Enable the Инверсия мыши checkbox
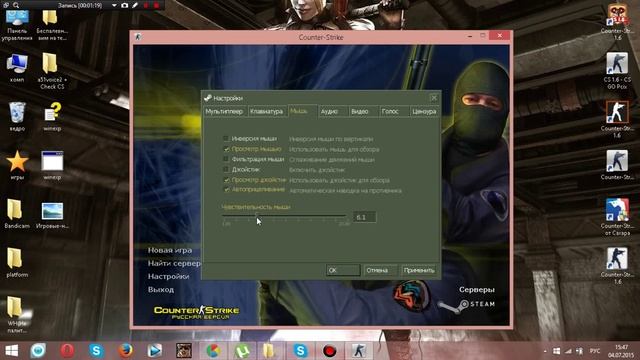 pyautogui.click(x=226, y=139)
